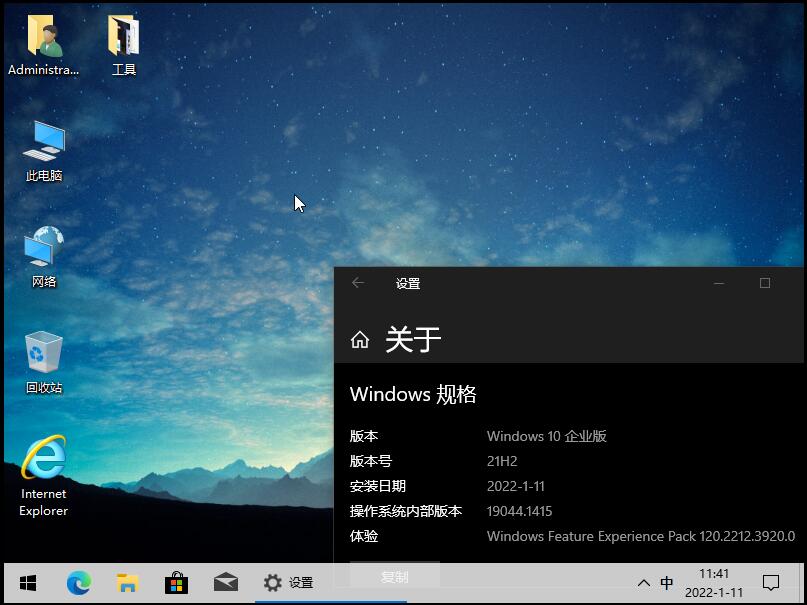Open the notification action center
The height and width of the screenshot is (605, 807).
(x=771, y=583)
